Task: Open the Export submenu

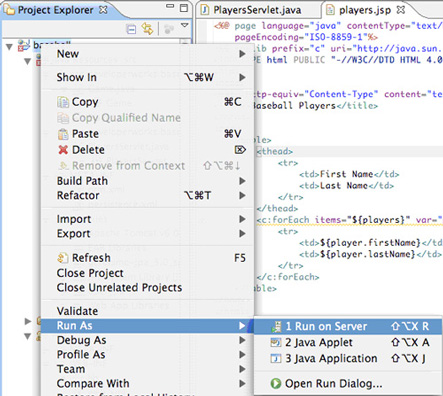Action: [147, 234]
